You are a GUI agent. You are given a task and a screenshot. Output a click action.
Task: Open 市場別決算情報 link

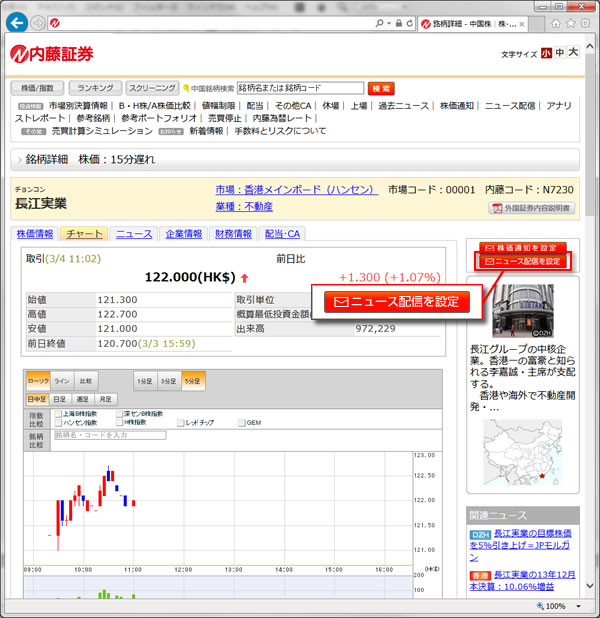tap(78, 106)
